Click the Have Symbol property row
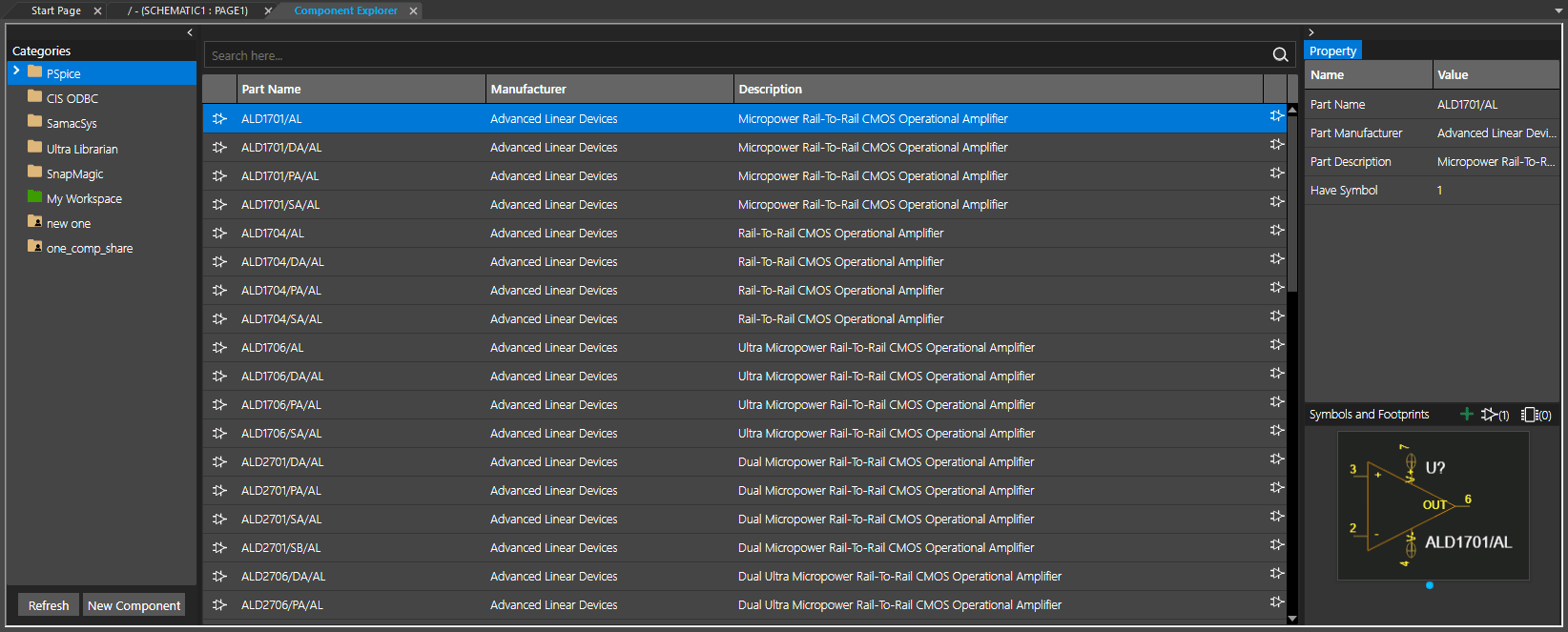The width and height of the screenshot is (1568, 632). 1432,190
